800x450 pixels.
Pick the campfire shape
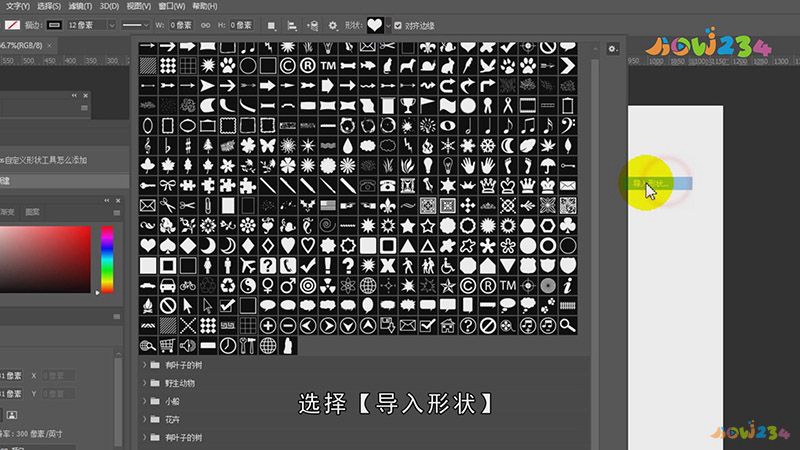click(148, 306)
